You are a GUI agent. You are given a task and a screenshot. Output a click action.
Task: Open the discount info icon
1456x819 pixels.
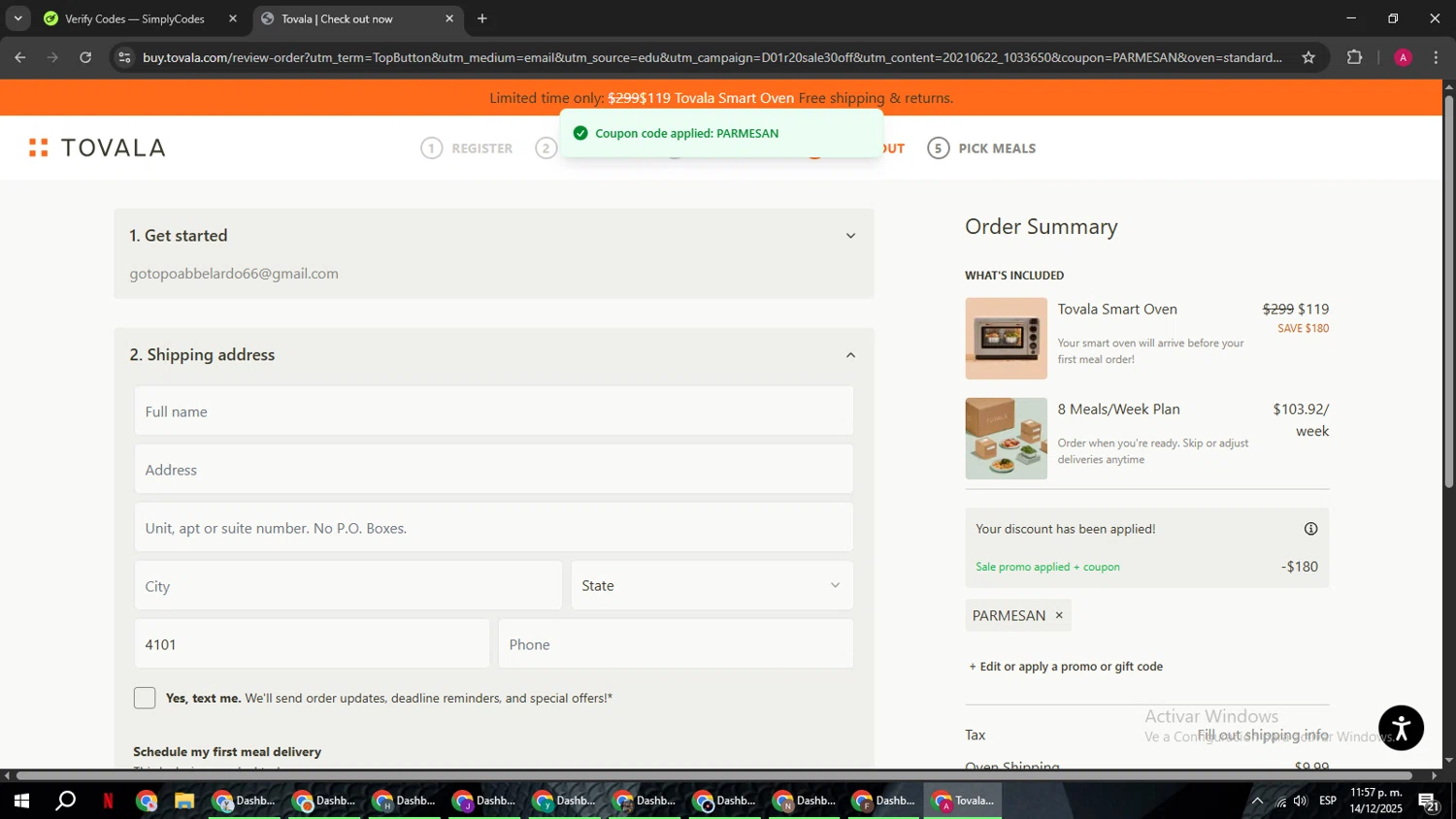click(x=1310, y=529)
